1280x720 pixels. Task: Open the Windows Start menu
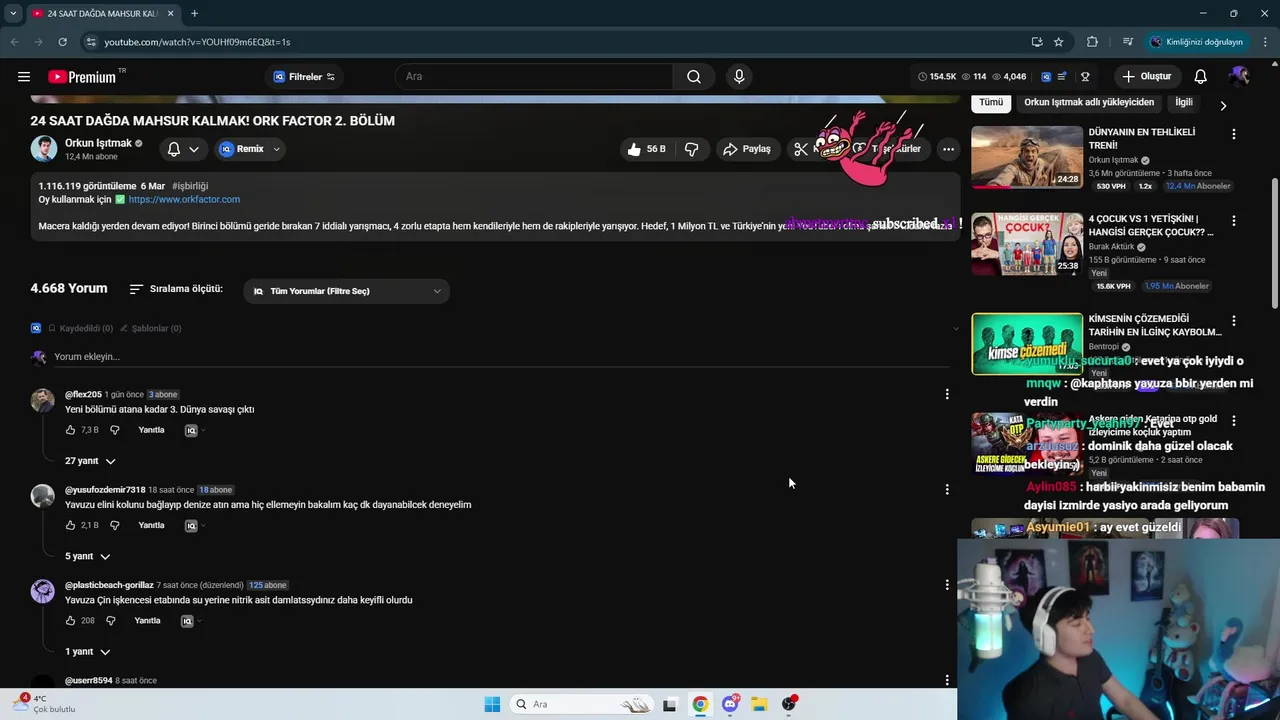coord(492,704)
